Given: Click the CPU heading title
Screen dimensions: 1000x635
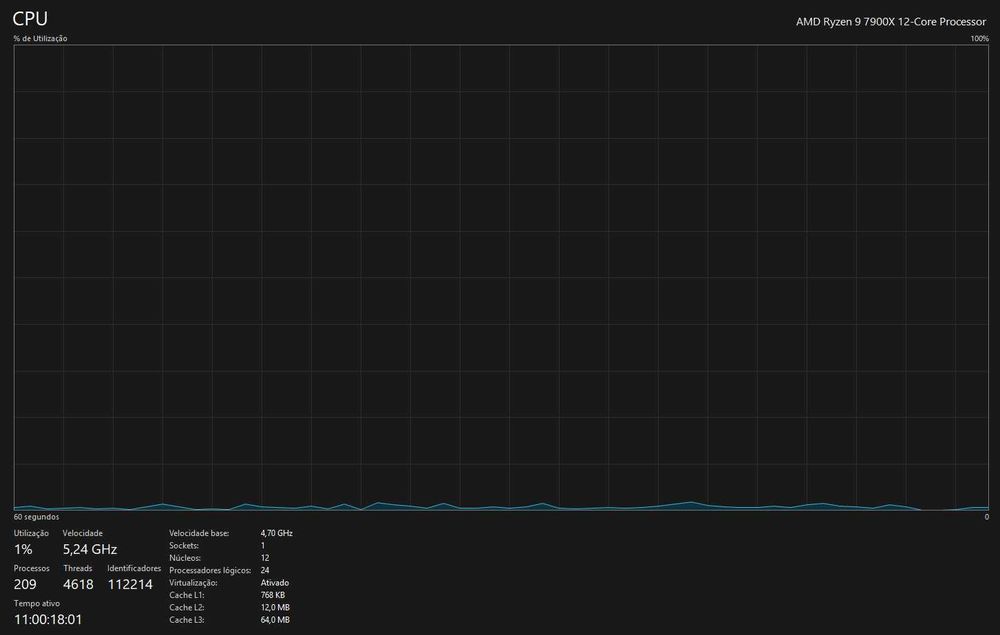Looking at the screenshot, I should tap(30, 18).
